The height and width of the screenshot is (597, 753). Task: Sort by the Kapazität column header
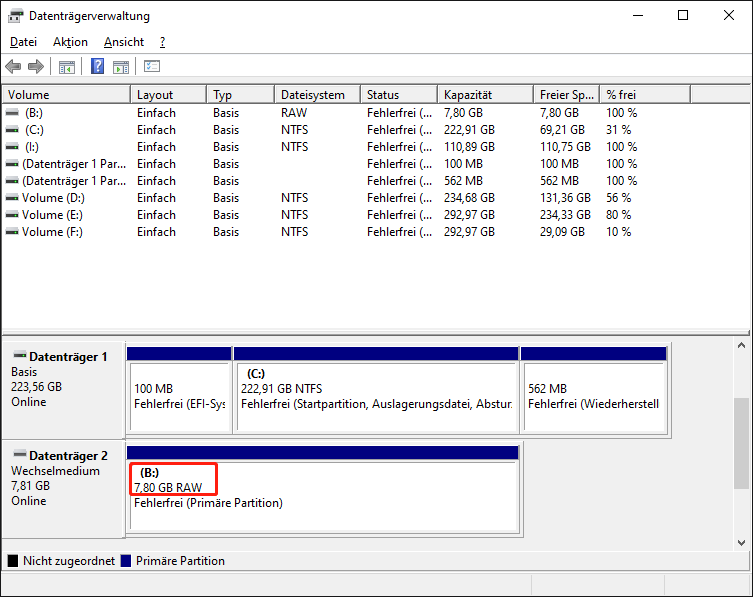486,95
